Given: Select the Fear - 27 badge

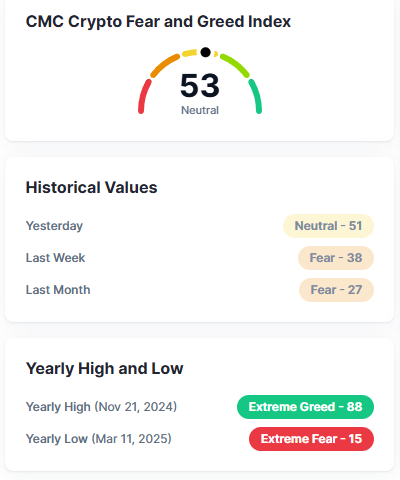Looking at the screenshot, I should (336, 290).
